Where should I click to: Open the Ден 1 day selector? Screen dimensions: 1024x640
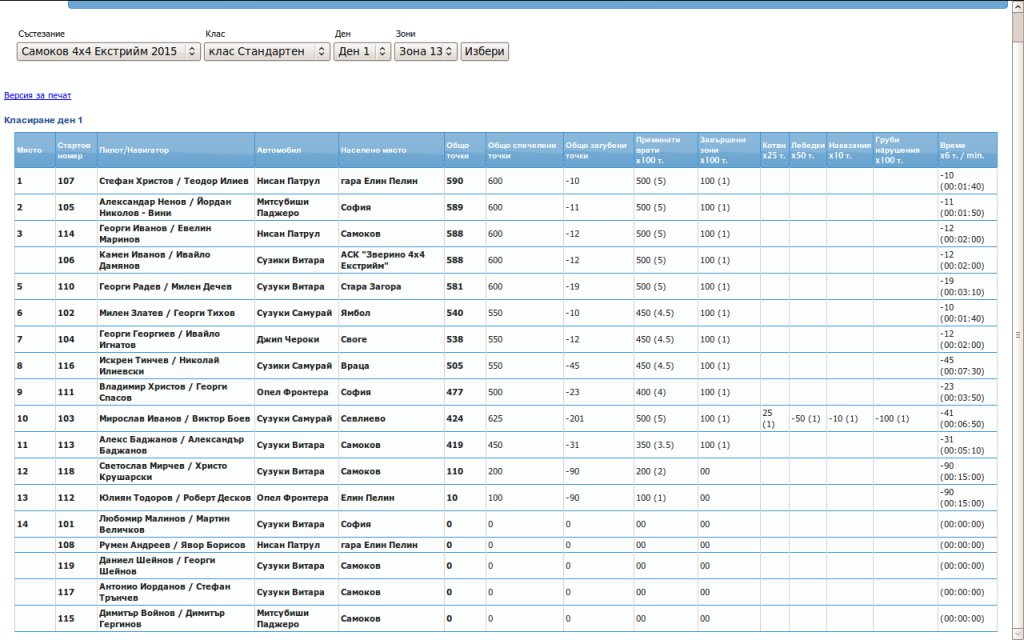(x=362, y=51)
